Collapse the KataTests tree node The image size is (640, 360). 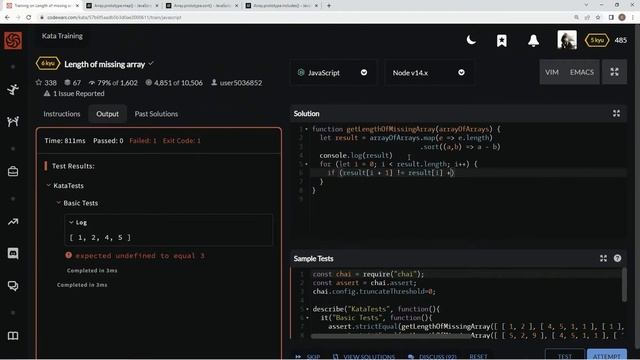click(49, 185)
